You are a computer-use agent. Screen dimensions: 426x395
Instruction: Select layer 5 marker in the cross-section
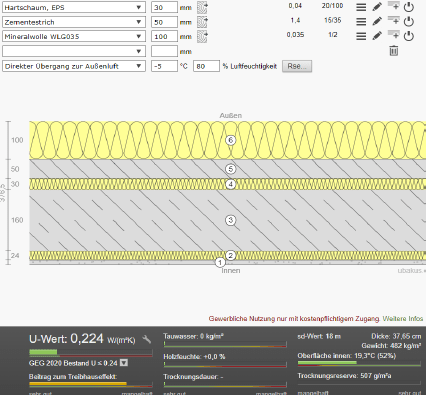click(x=230, y=169)
